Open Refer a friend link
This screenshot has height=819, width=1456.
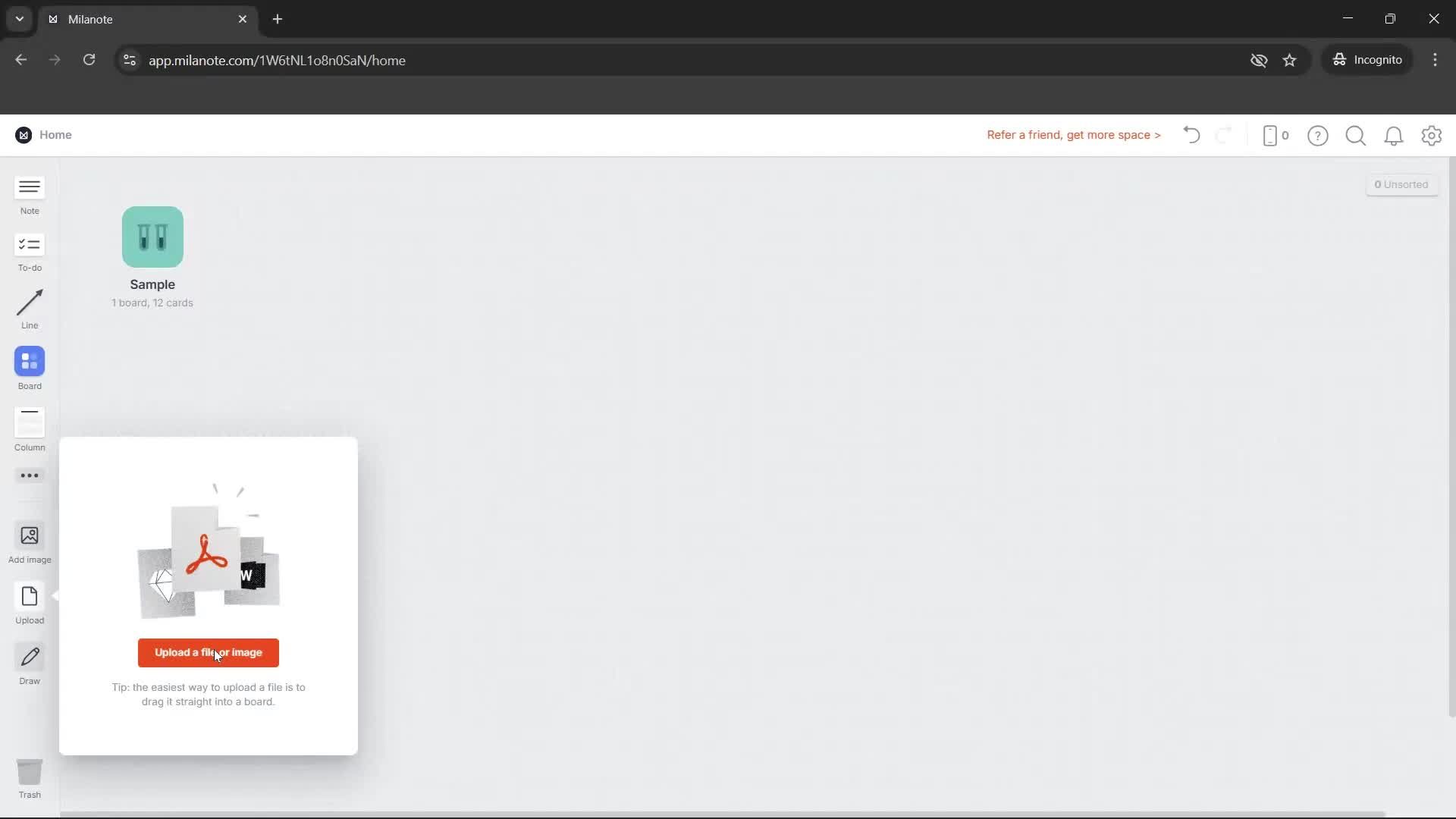point(1073,135)
